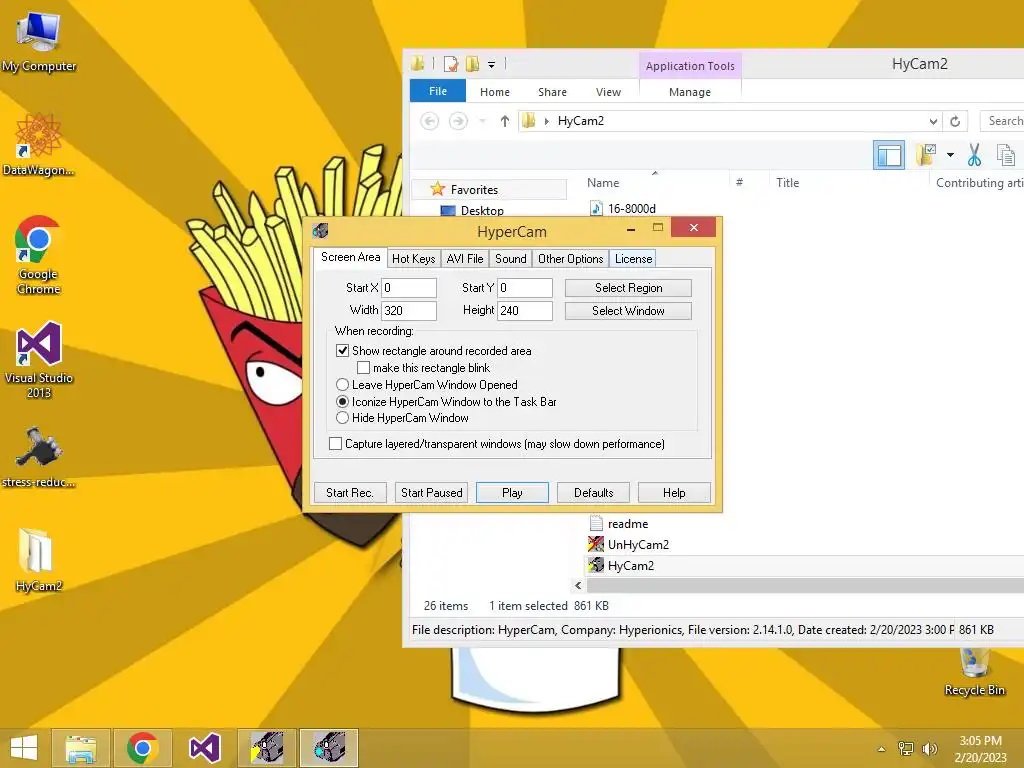Select Hide HyperCam Window option
Screen dimensions: 1024x768
(x=342, y=418)
